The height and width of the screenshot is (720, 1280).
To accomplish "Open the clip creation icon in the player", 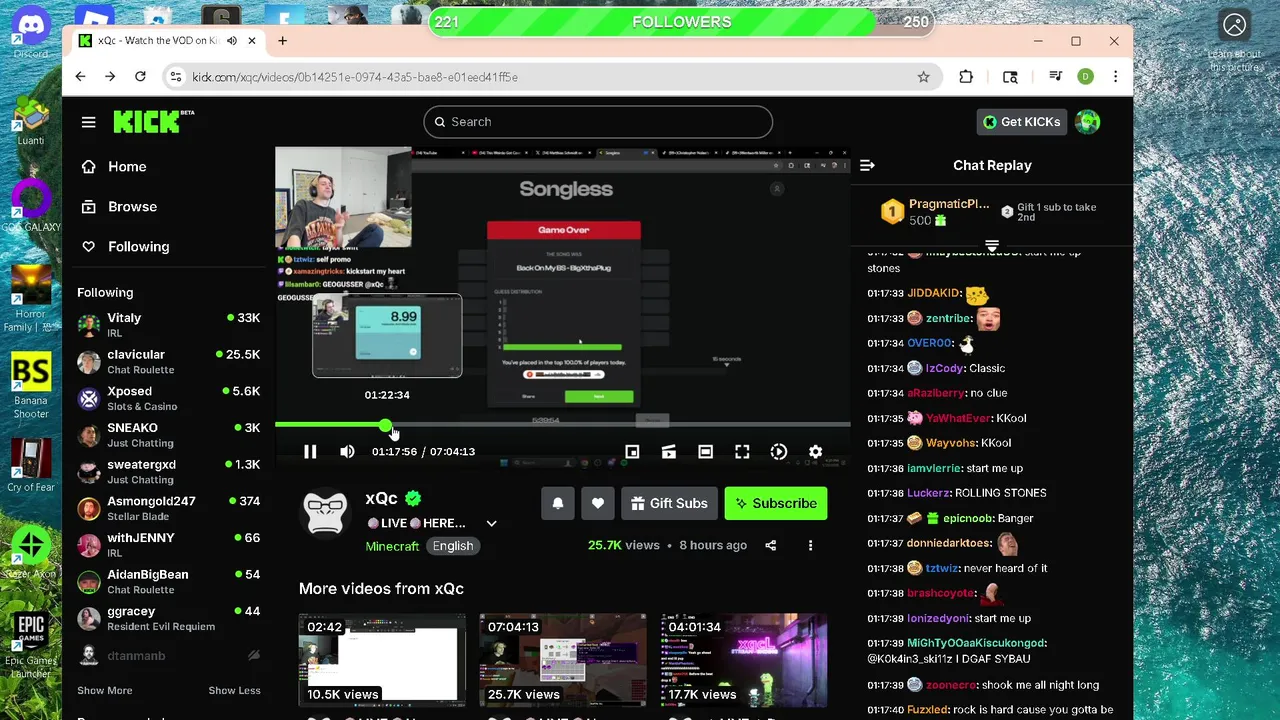I will tap(669, 452).
